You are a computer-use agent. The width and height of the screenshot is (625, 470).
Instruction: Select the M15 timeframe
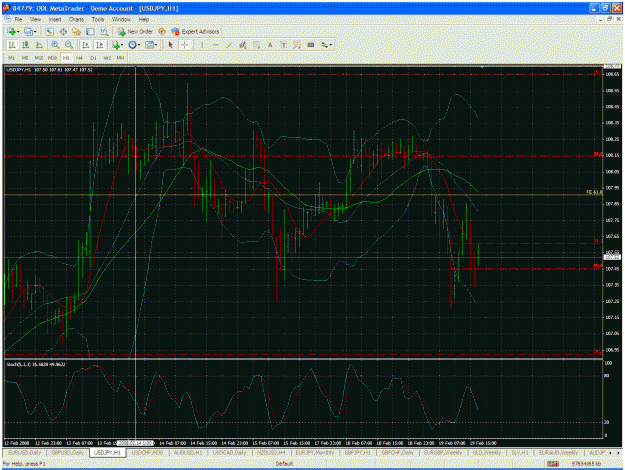coord(38,58)
